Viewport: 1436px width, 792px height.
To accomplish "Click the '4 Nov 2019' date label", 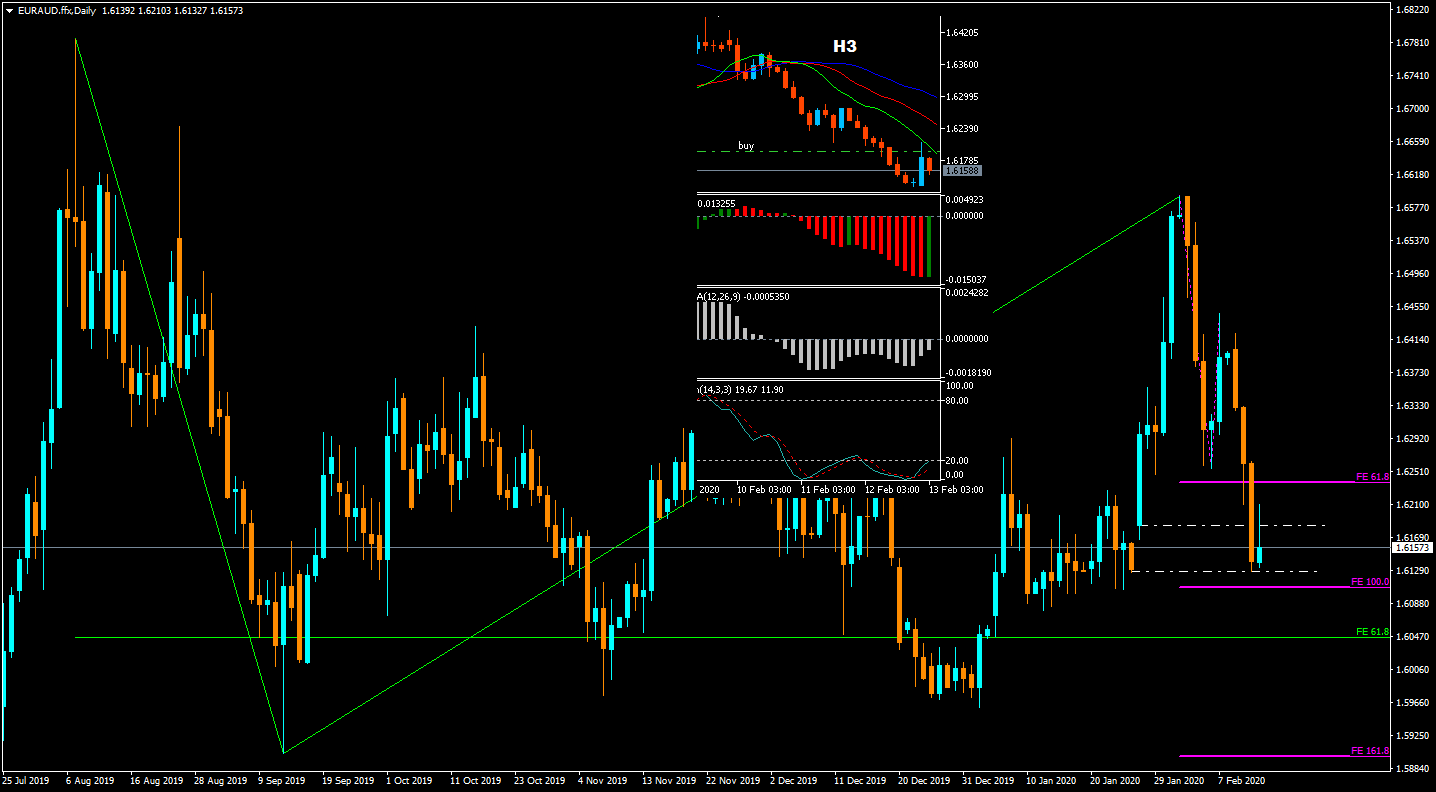I will click(x=603, y=780).
